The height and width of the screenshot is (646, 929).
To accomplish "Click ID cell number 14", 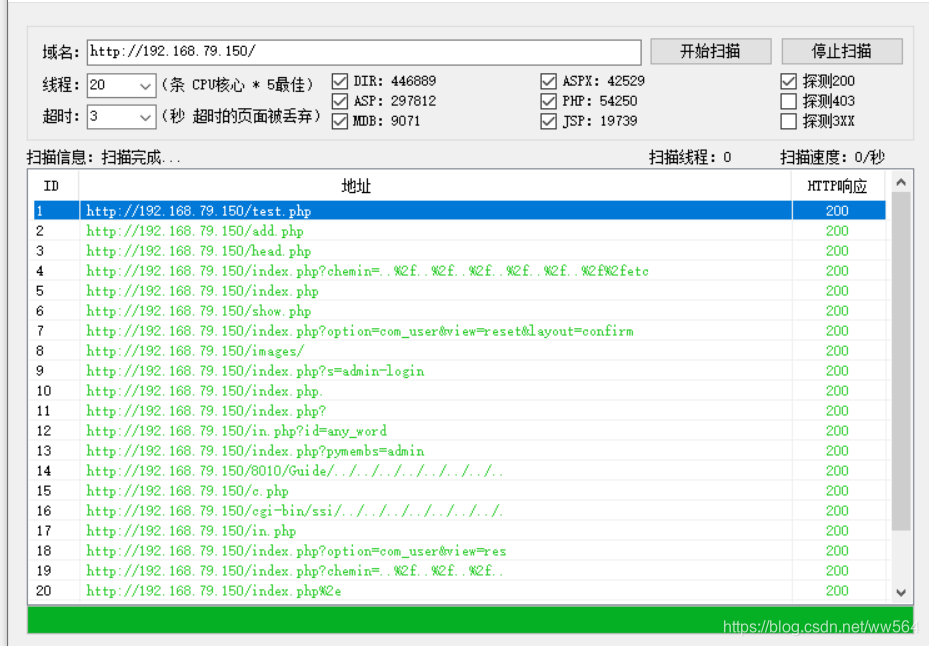I will click(44, 471).
